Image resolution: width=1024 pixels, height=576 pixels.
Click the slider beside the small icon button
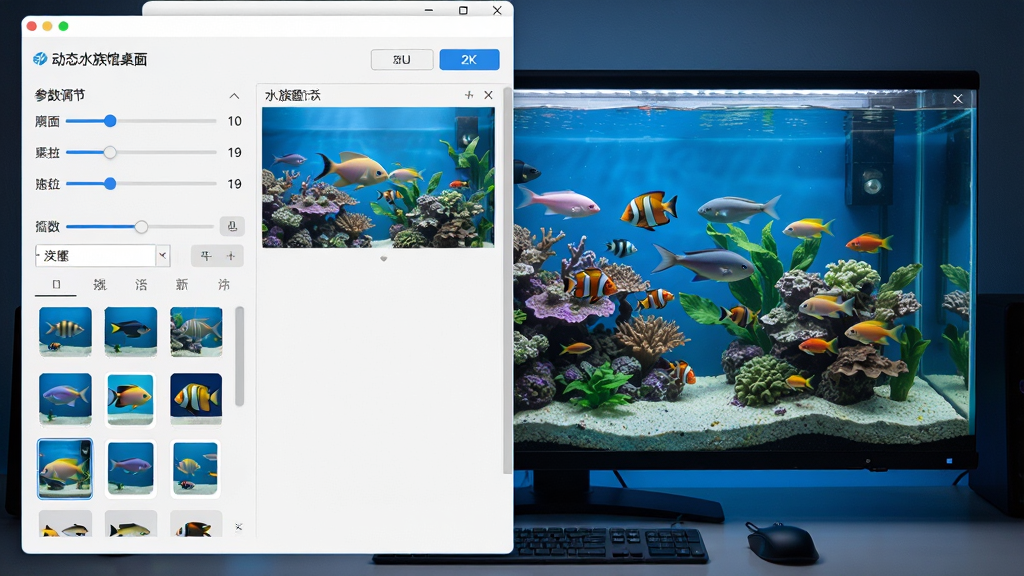[x=140, y=227]
